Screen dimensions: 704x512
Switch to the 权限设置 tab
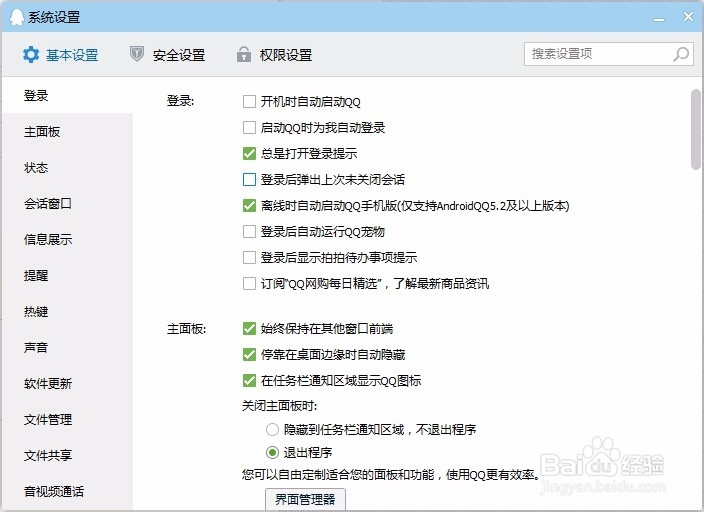tap(274, 55)
